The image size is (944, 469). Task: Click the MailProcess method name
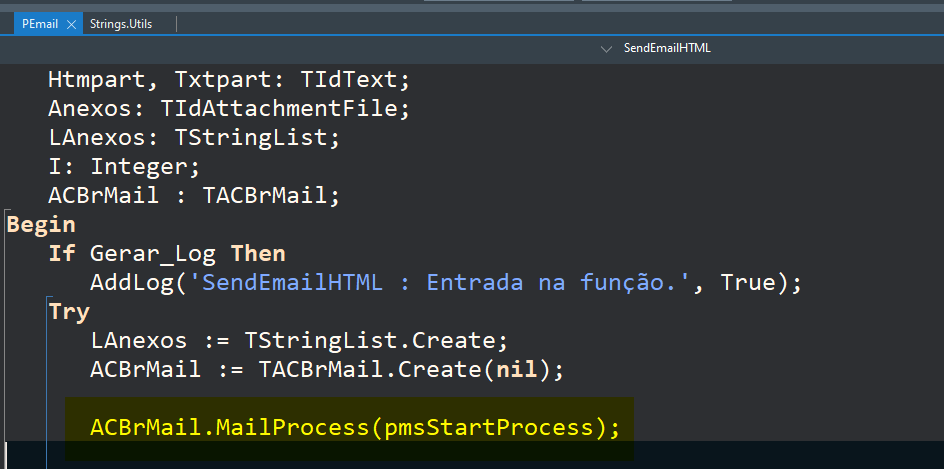[x=291, y=427]
